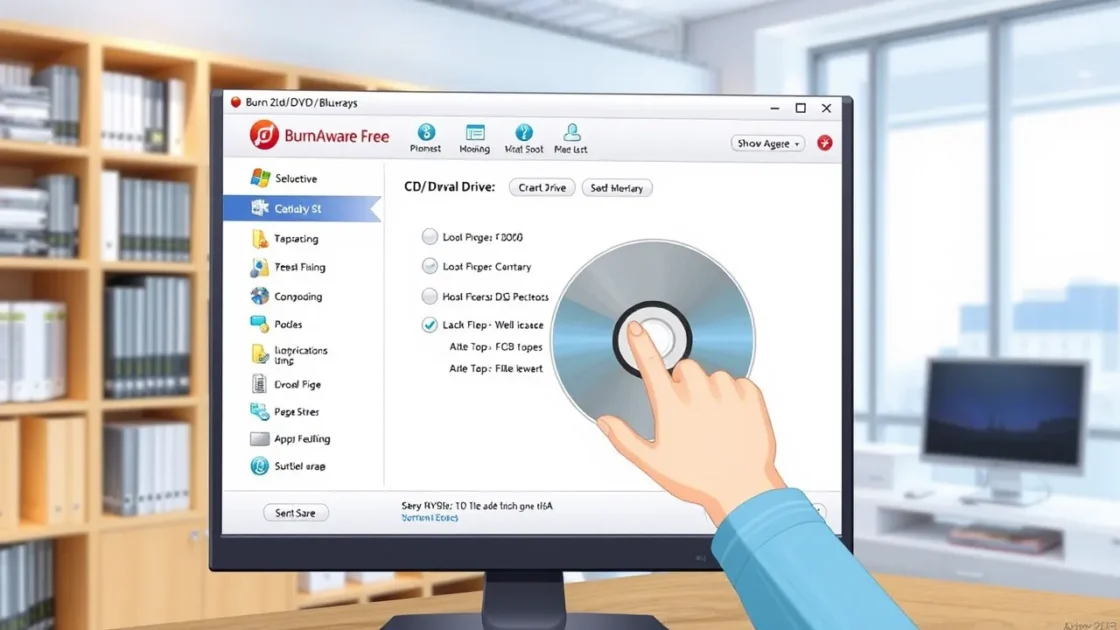This screenshot has height=630, width=1120.
Task: Select the Lool Fieper Cantary radio option
Action: (430, 266)
